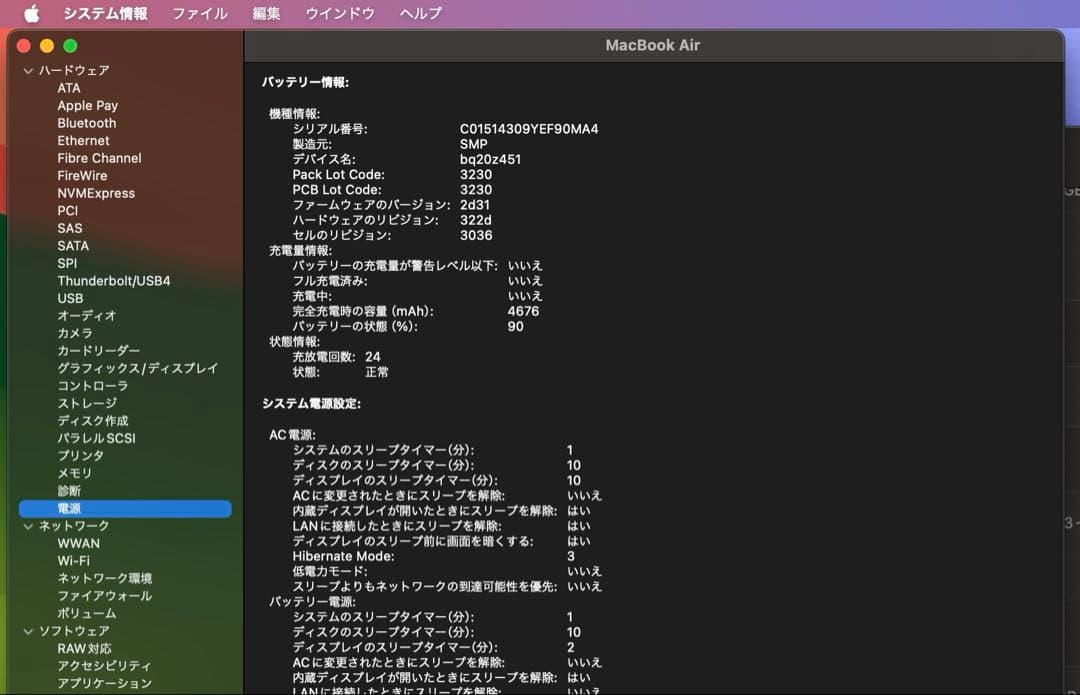Open the 編集 menu
Image resolution: width=1080 pixels, height=695 pixels.
[266, 14]
